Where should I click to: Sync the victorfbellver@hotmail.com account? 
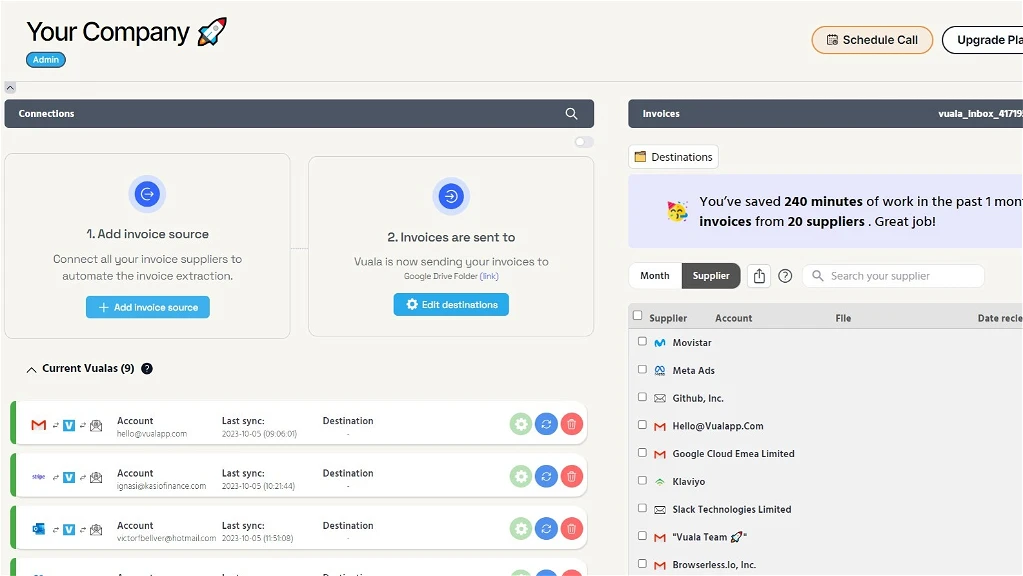tap(546, 528)
